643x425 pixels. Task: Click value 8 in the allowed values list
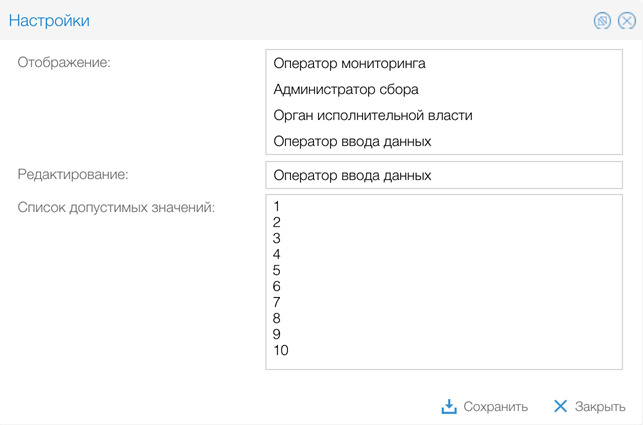pyautogui.click(x=277, y=319)
